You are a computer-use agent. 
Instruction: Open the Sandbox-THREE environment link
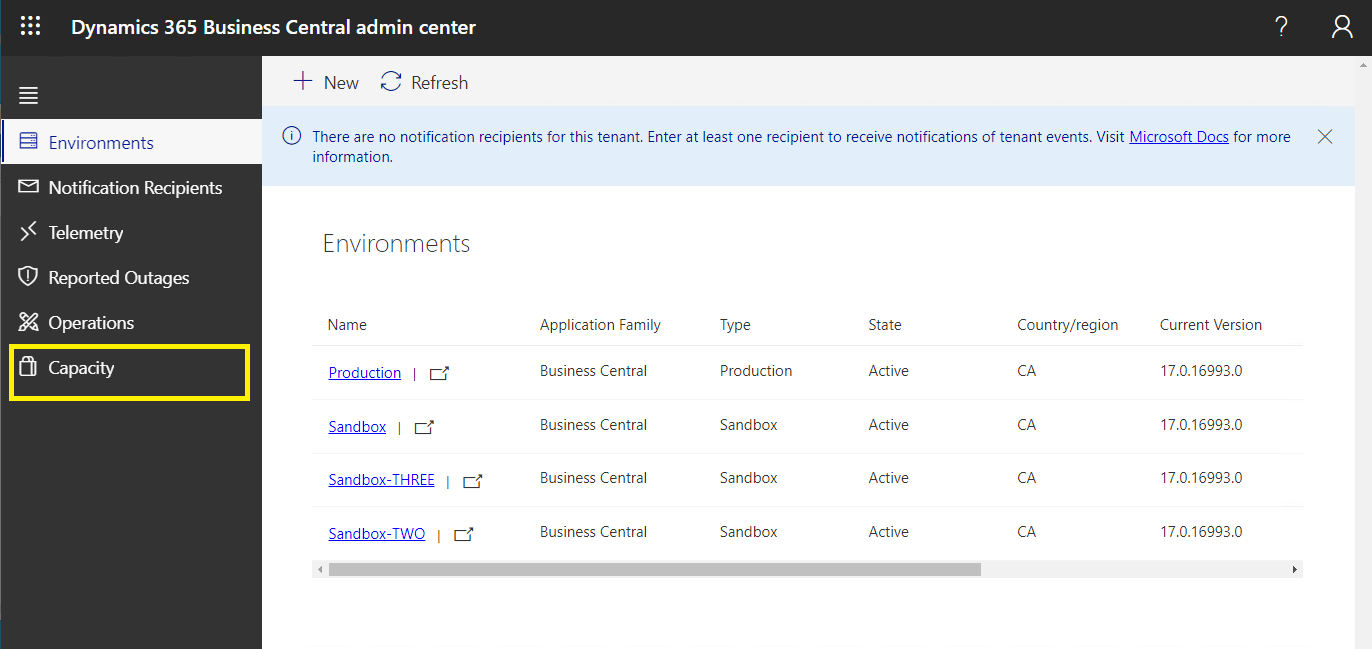(x=381, y=479)
